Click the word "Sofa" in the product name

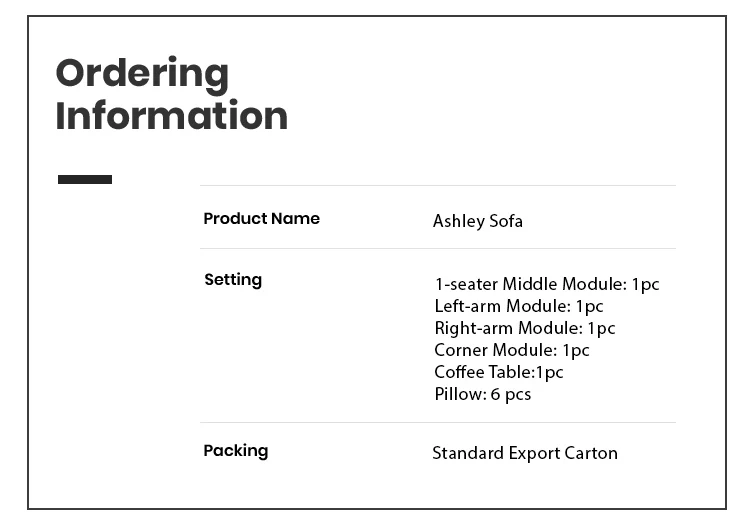tap(506, 221)
